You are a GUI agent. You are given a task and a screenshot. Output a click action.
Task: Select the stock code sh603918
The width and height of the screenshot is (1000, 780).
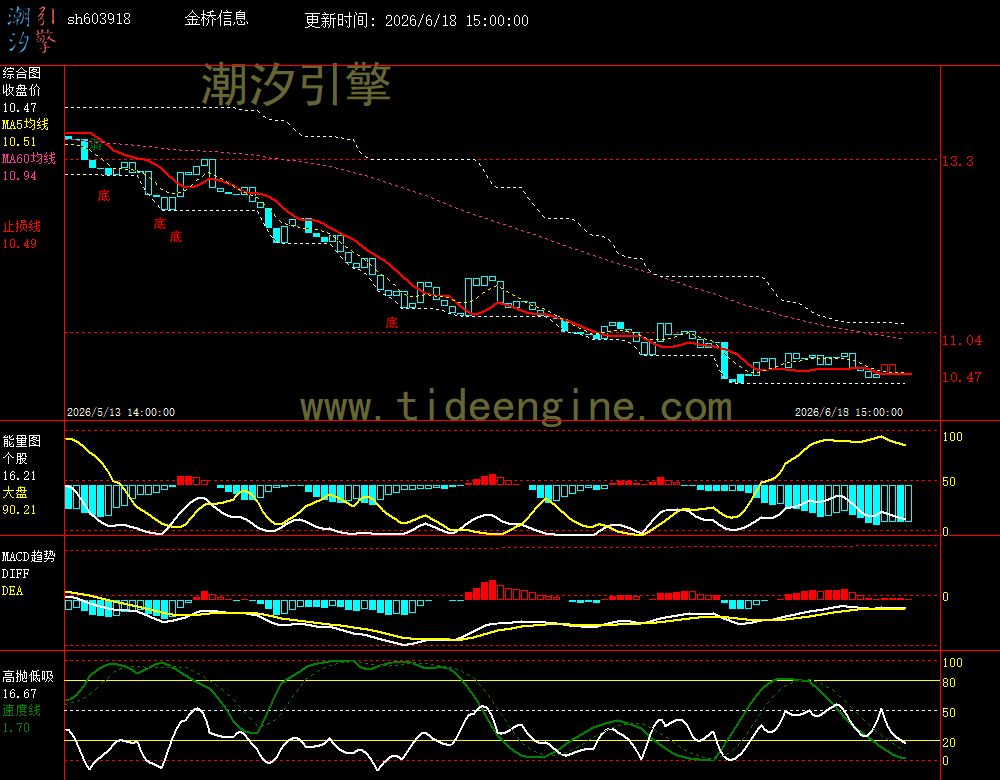[x=99, y=19]
